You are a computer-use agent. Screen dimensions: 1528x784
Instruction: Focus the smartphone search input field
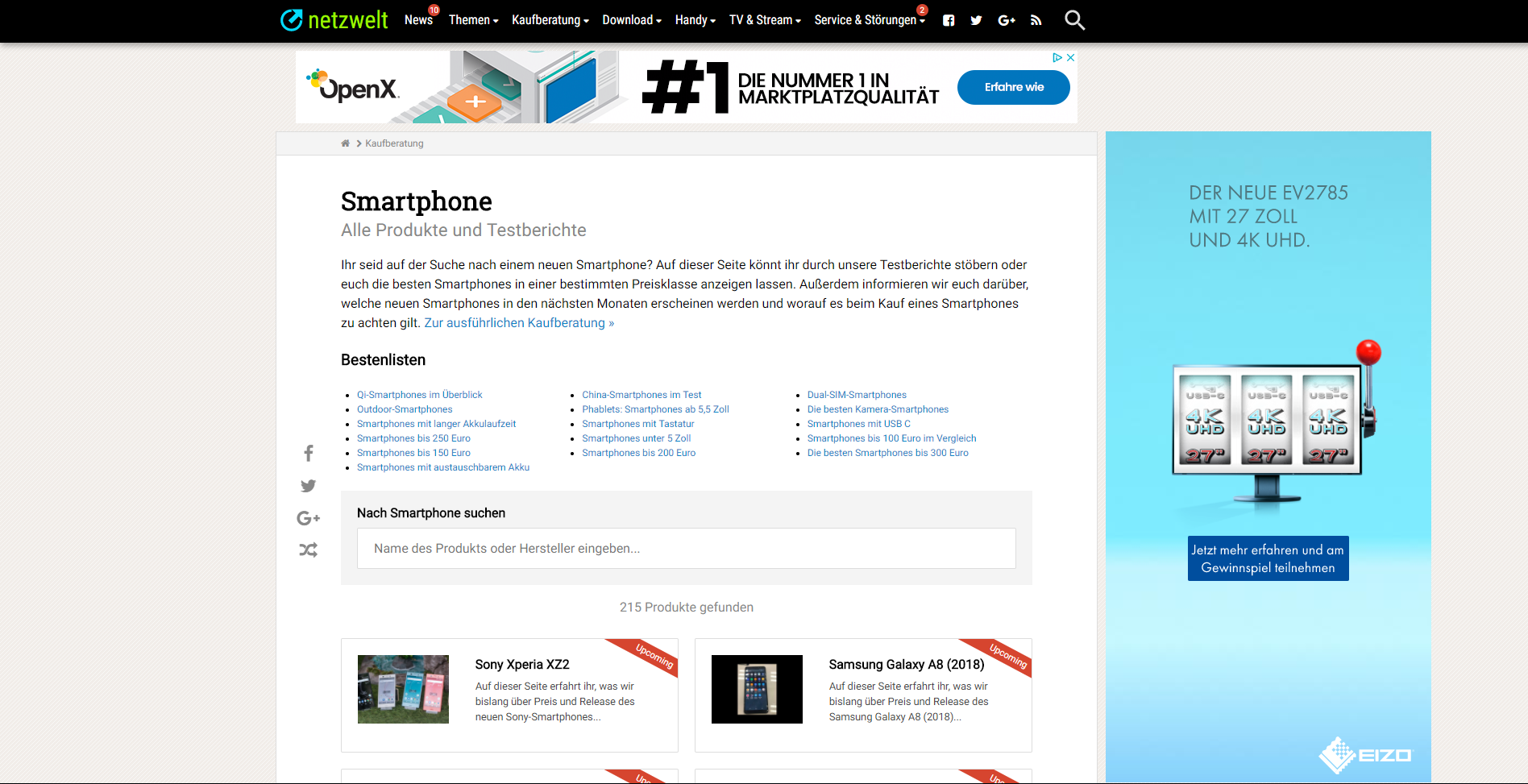[687, 549]
